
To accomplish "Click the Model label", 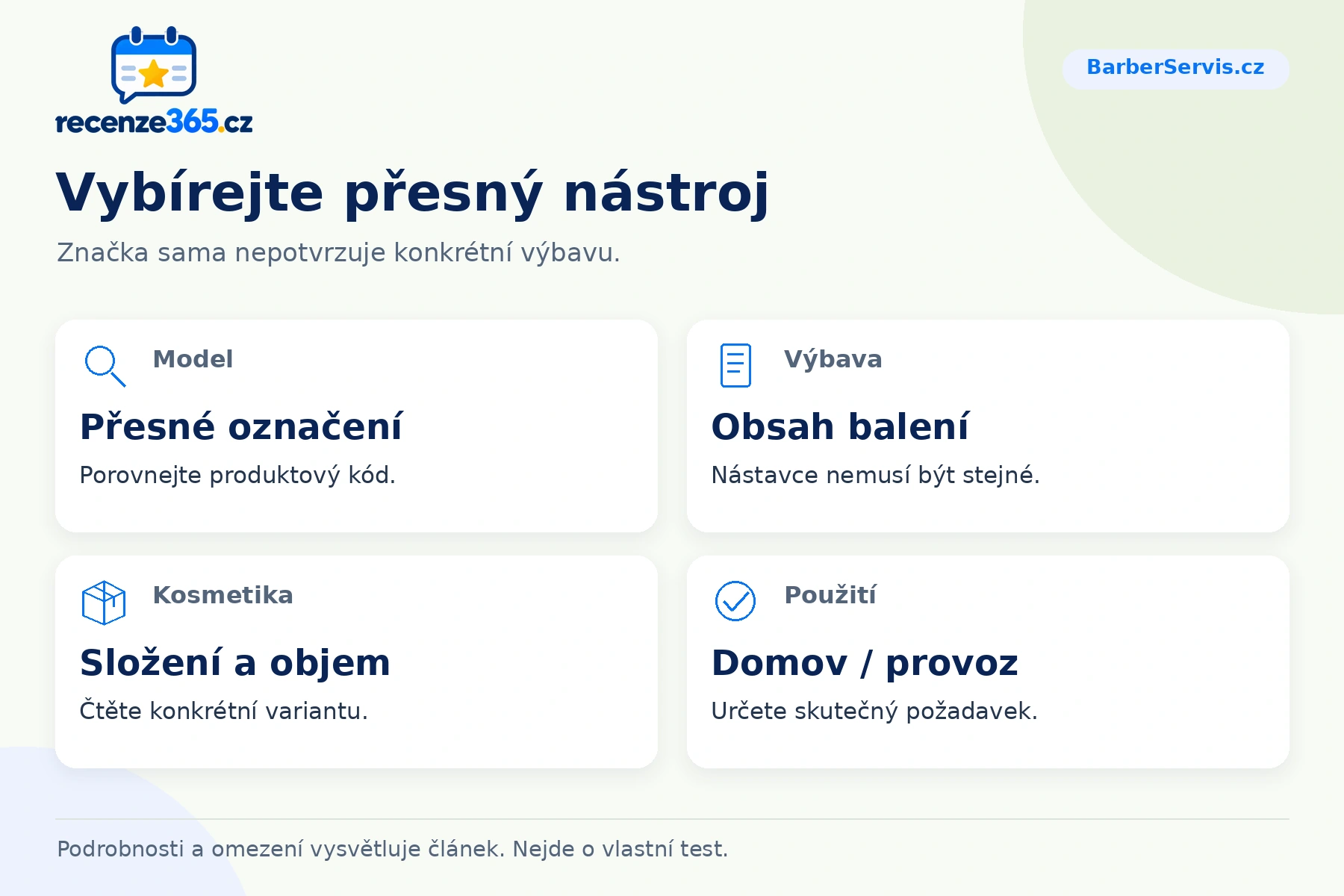I will 193,359.
